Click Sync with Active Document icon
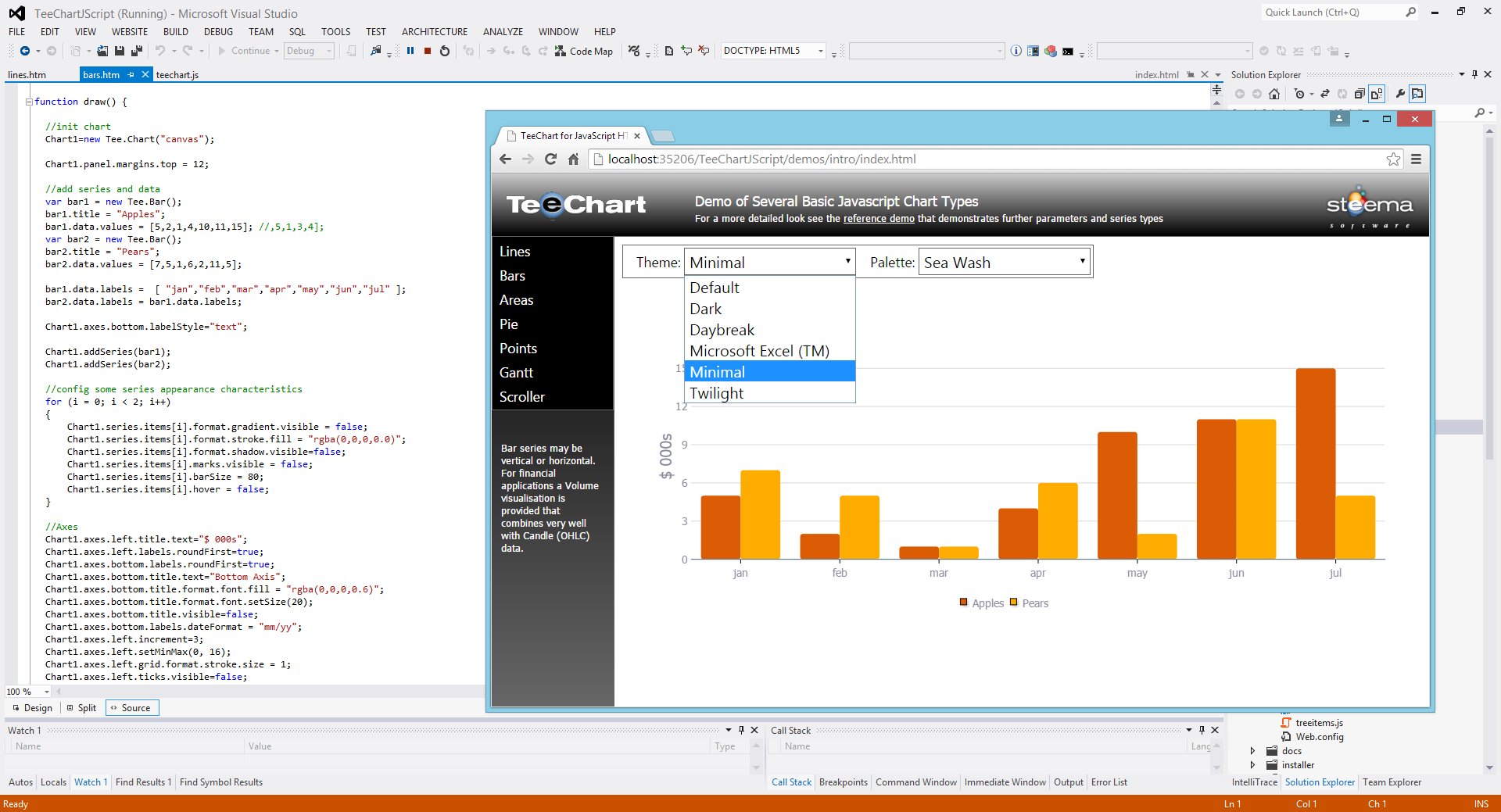1501x812 pixels. click(x=1325, y=94)
